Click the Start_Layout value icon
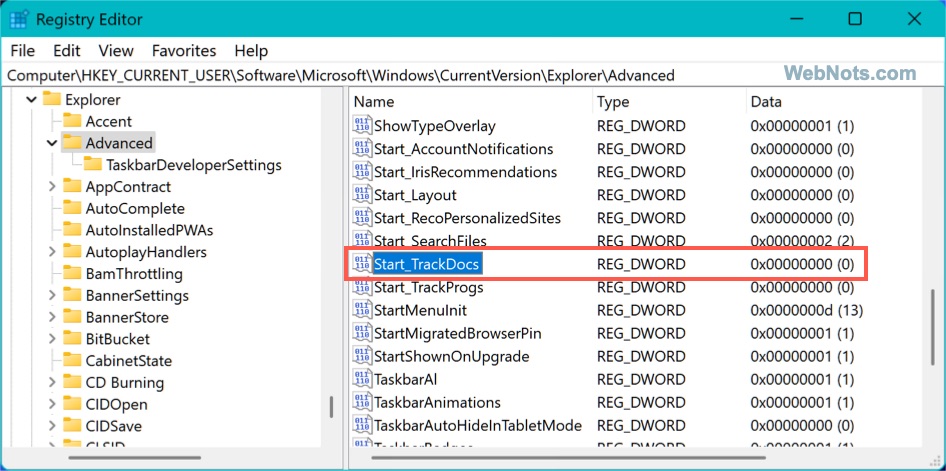This screenshot has height=471, width=946. click(362, 195)
